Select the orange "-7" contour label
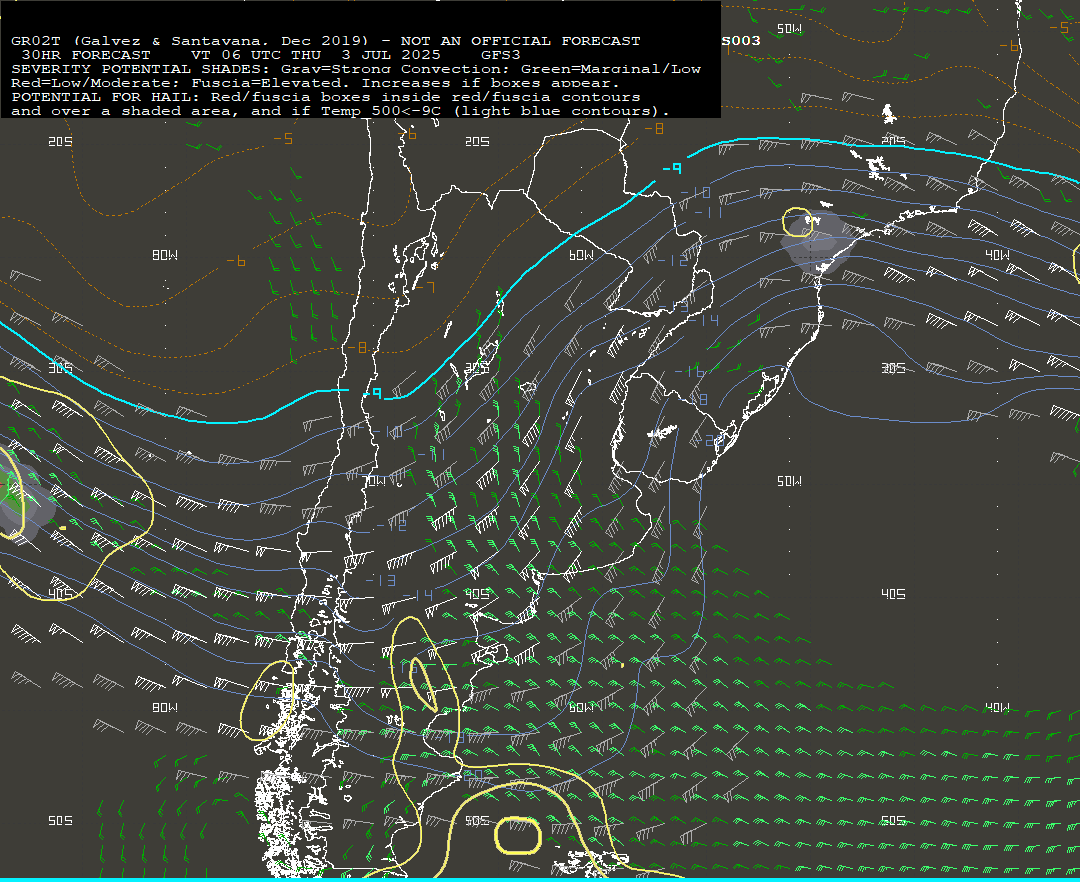 tap(426, 286)
